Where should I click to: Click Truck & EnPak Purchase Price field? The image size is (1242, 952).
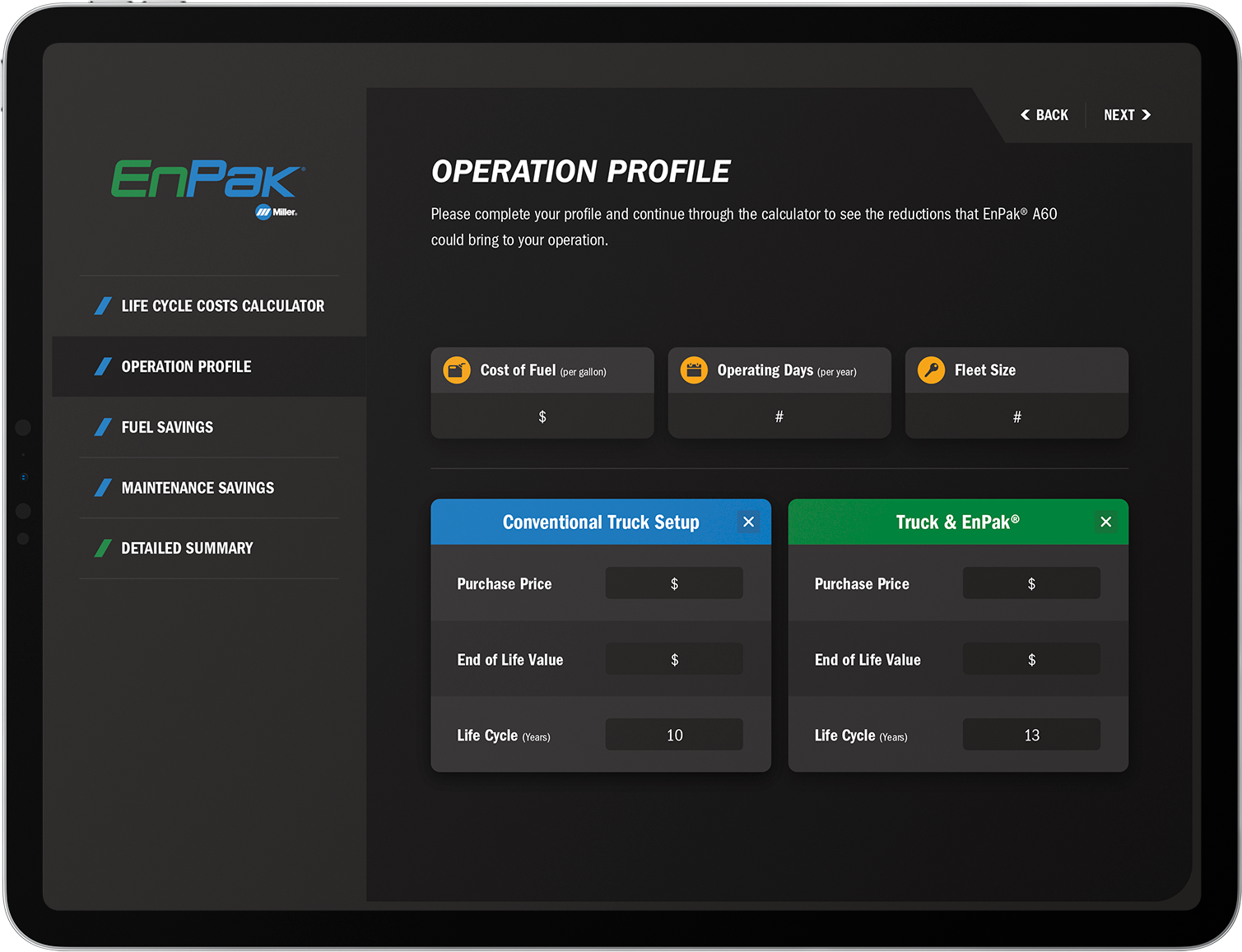coord(1031,583)
